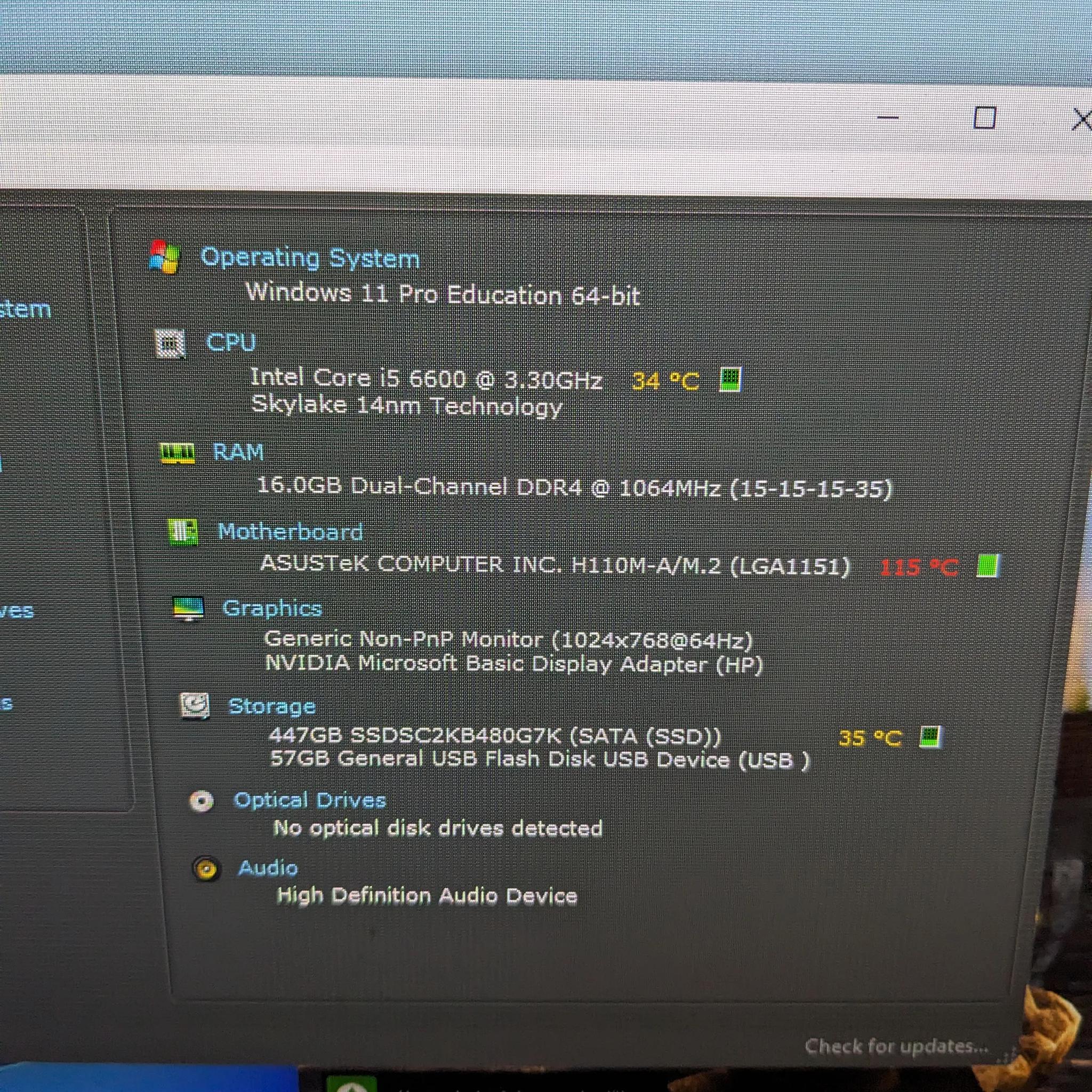The height and width of the screenshot is (1092, 1092).
Task: Click the storage temperature 35 °C value
Action: point(870,737)
